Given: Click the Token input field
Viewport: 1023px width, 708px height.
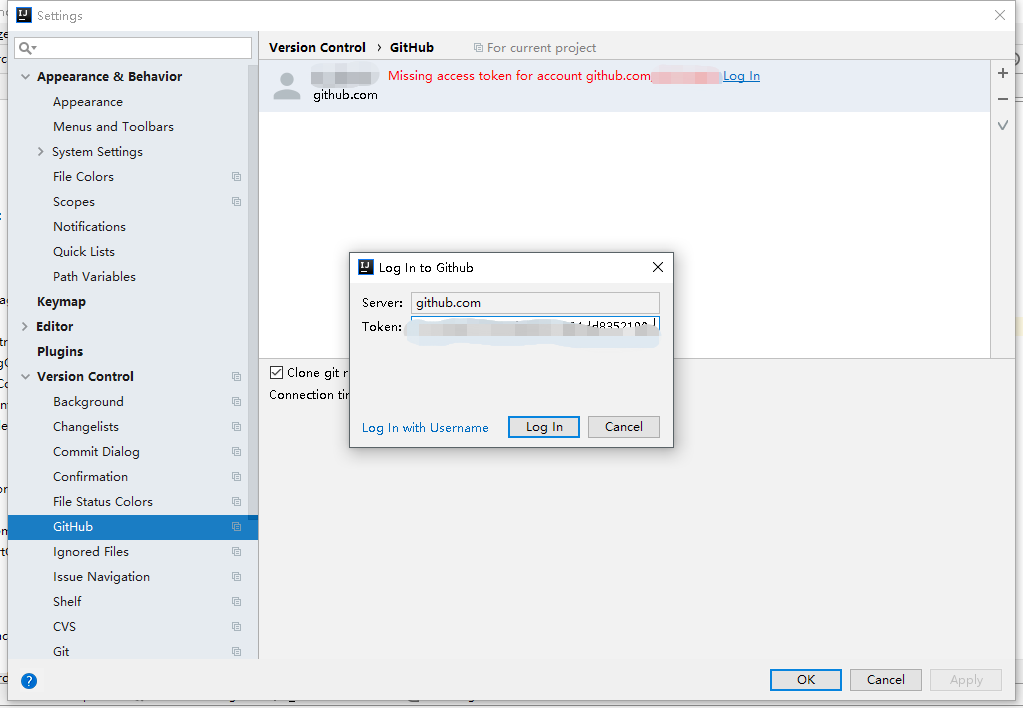Looking at the screenshot, I should coord(535,326).
